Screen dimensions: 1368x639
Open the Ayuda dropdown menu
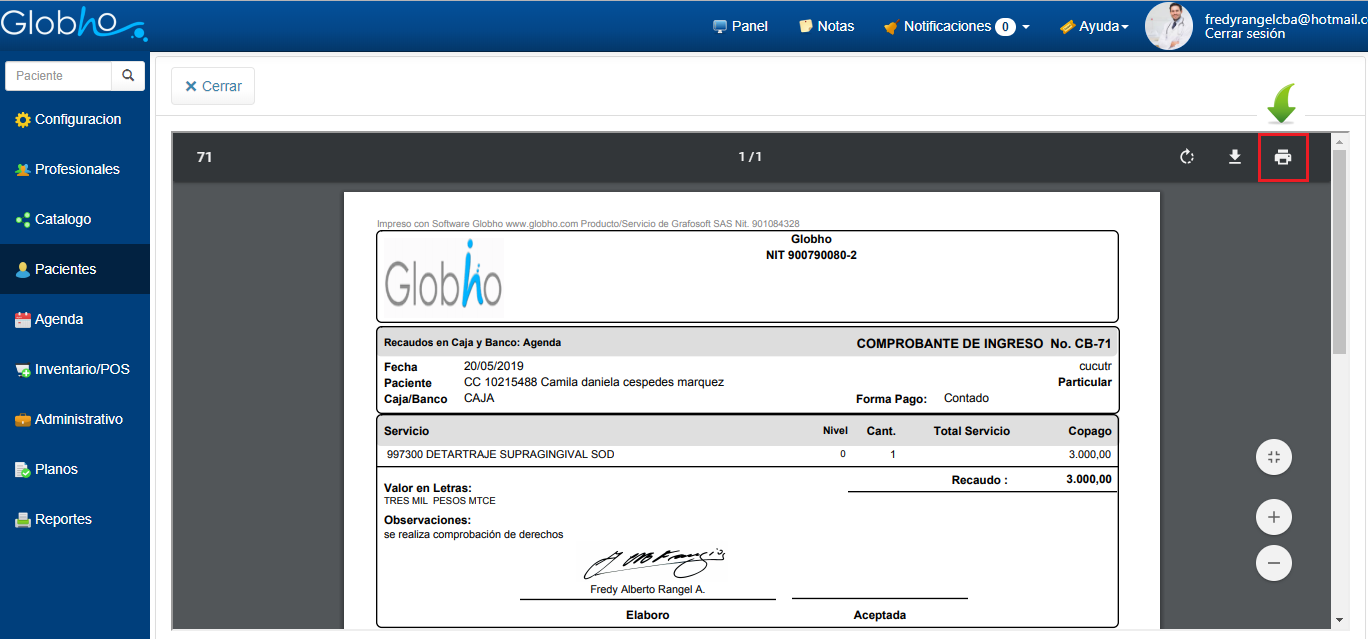[x=1095, y=27]
